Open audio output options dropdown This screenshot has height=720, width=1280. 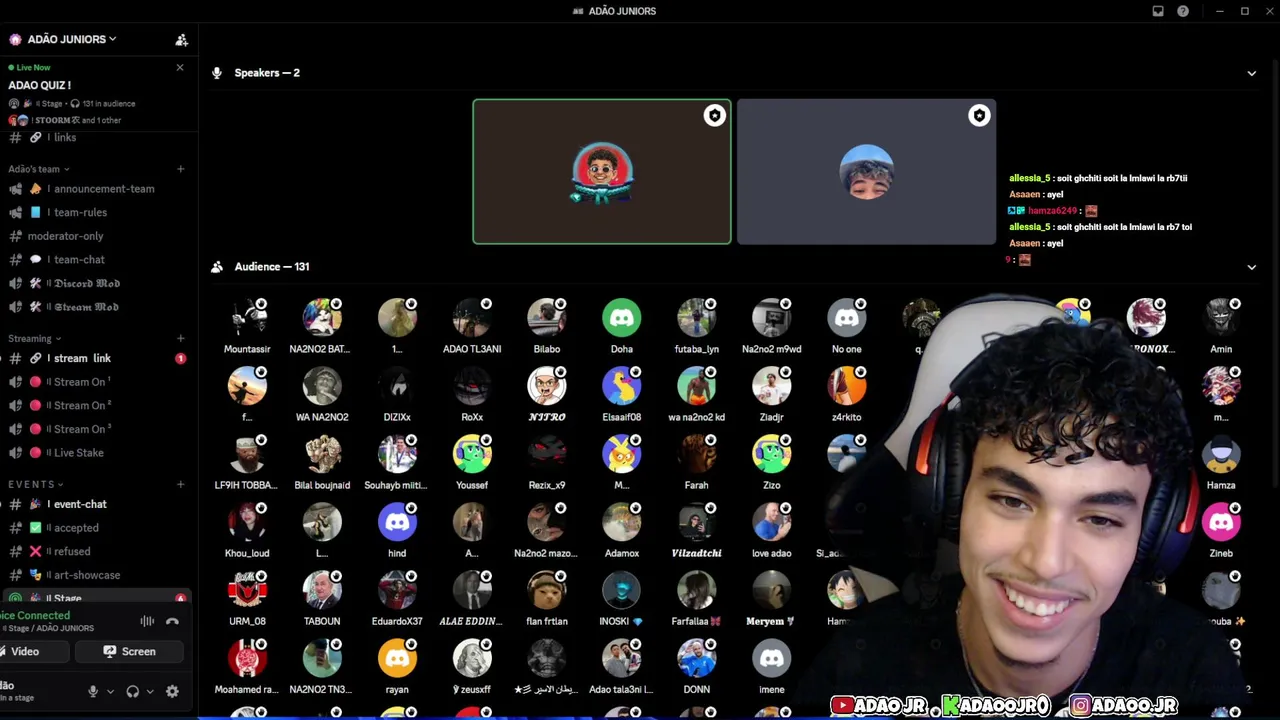click(x=150, y=691)
